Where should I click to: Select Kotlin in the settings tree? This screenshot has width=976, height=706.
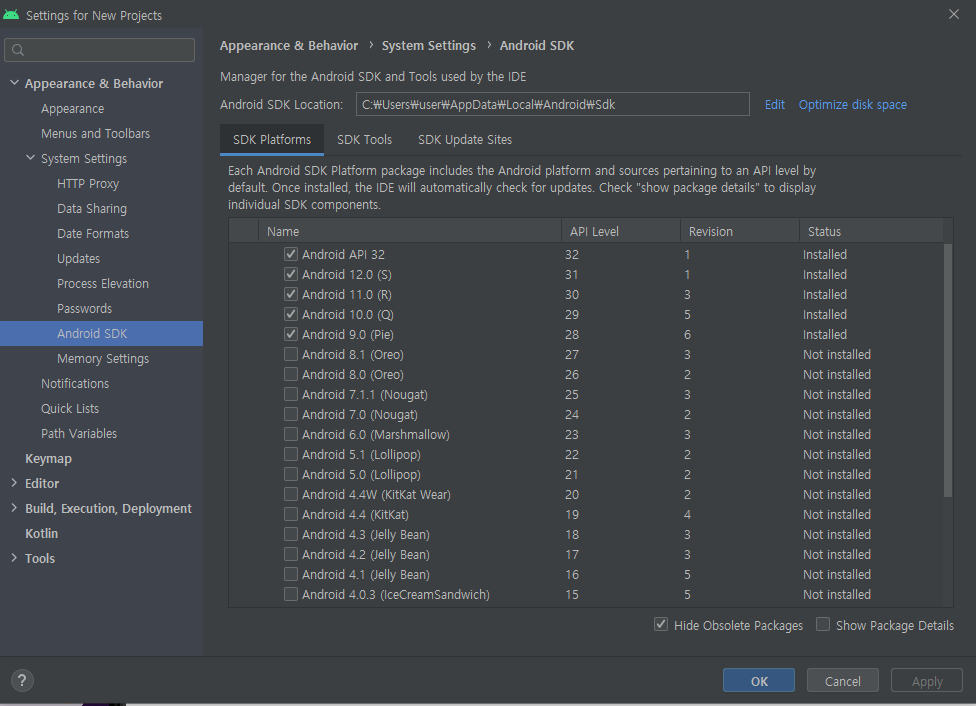coord(41,533)
